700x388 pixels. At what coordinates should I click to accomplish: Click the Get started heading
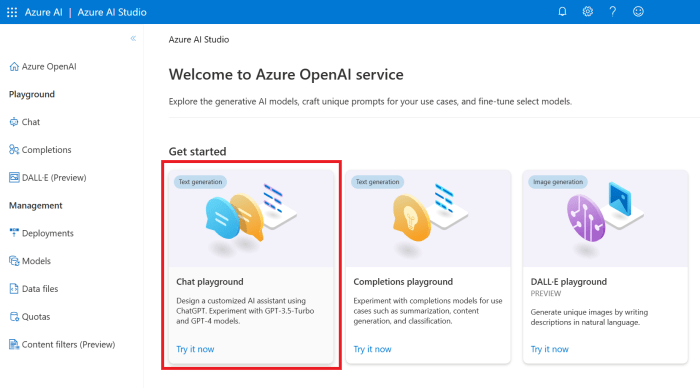(197, 151)
